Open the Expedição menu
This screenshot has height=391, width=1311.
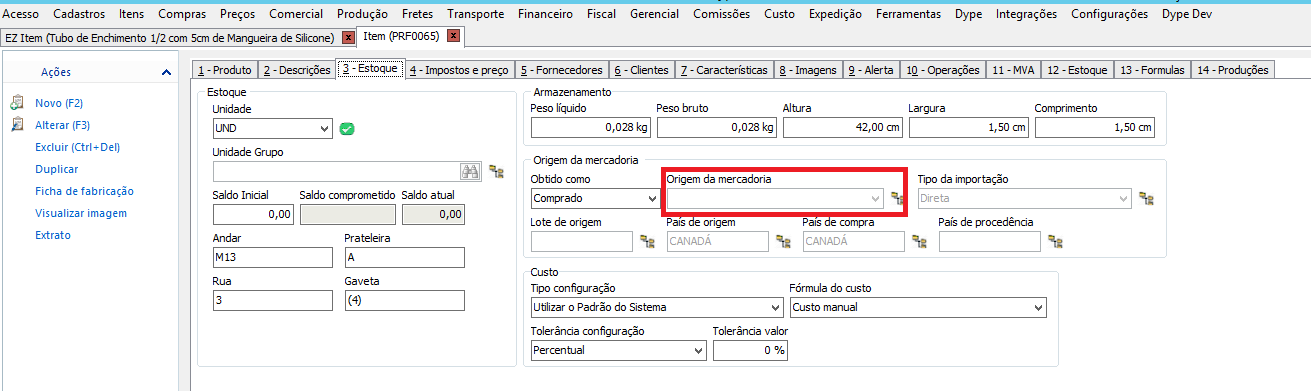pos(836,14)
